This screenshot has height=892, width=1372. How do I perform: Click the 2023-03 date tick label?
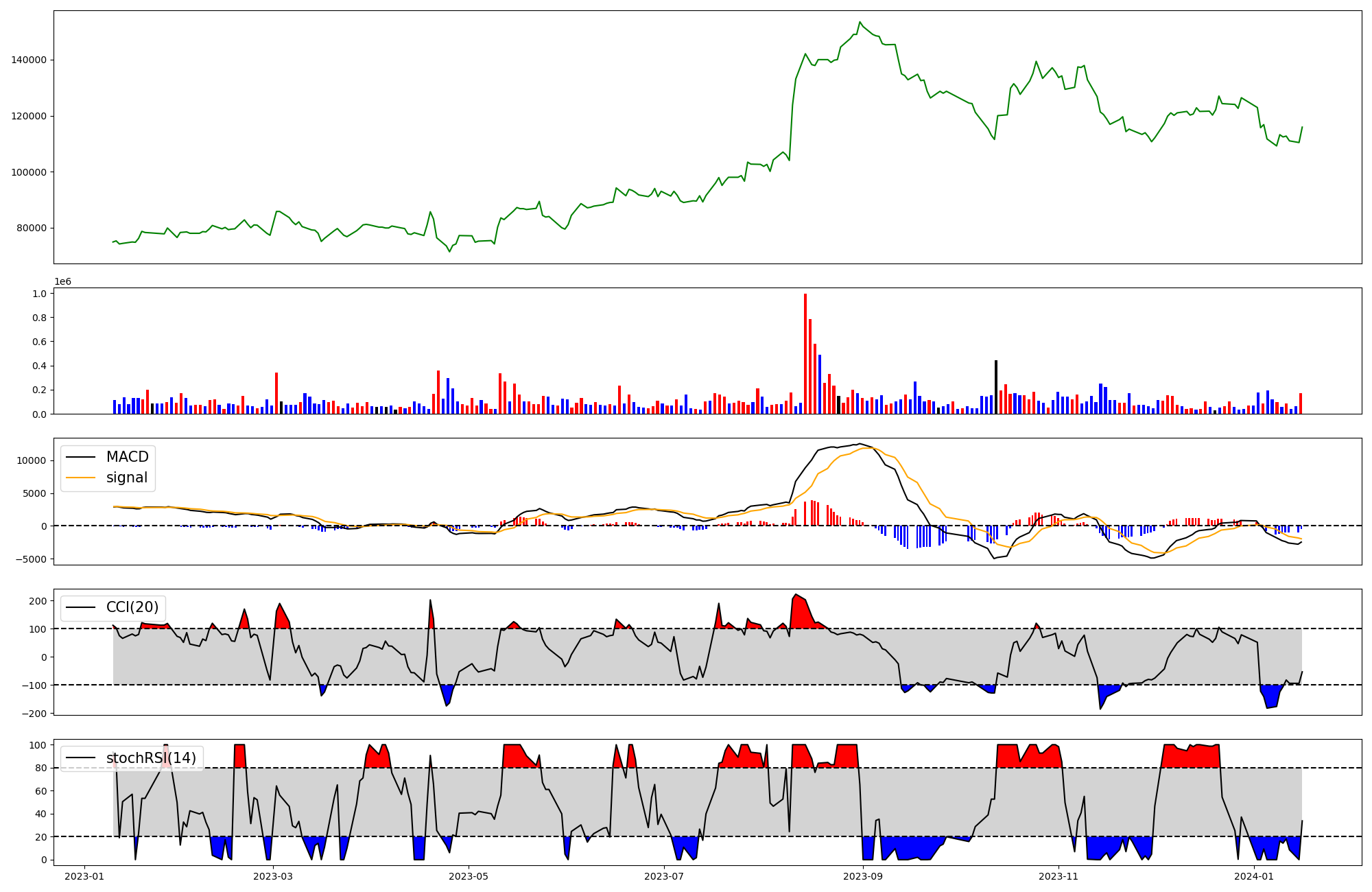tap(273, 876)
